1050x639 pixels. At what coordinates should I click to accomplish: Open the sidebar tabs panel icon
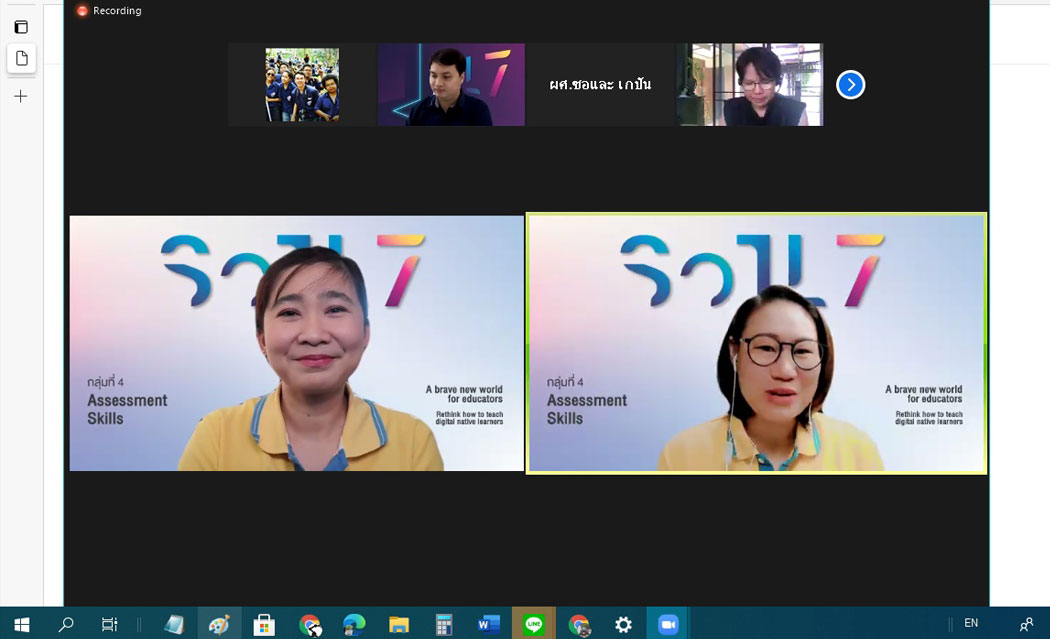tap(21, 27)
